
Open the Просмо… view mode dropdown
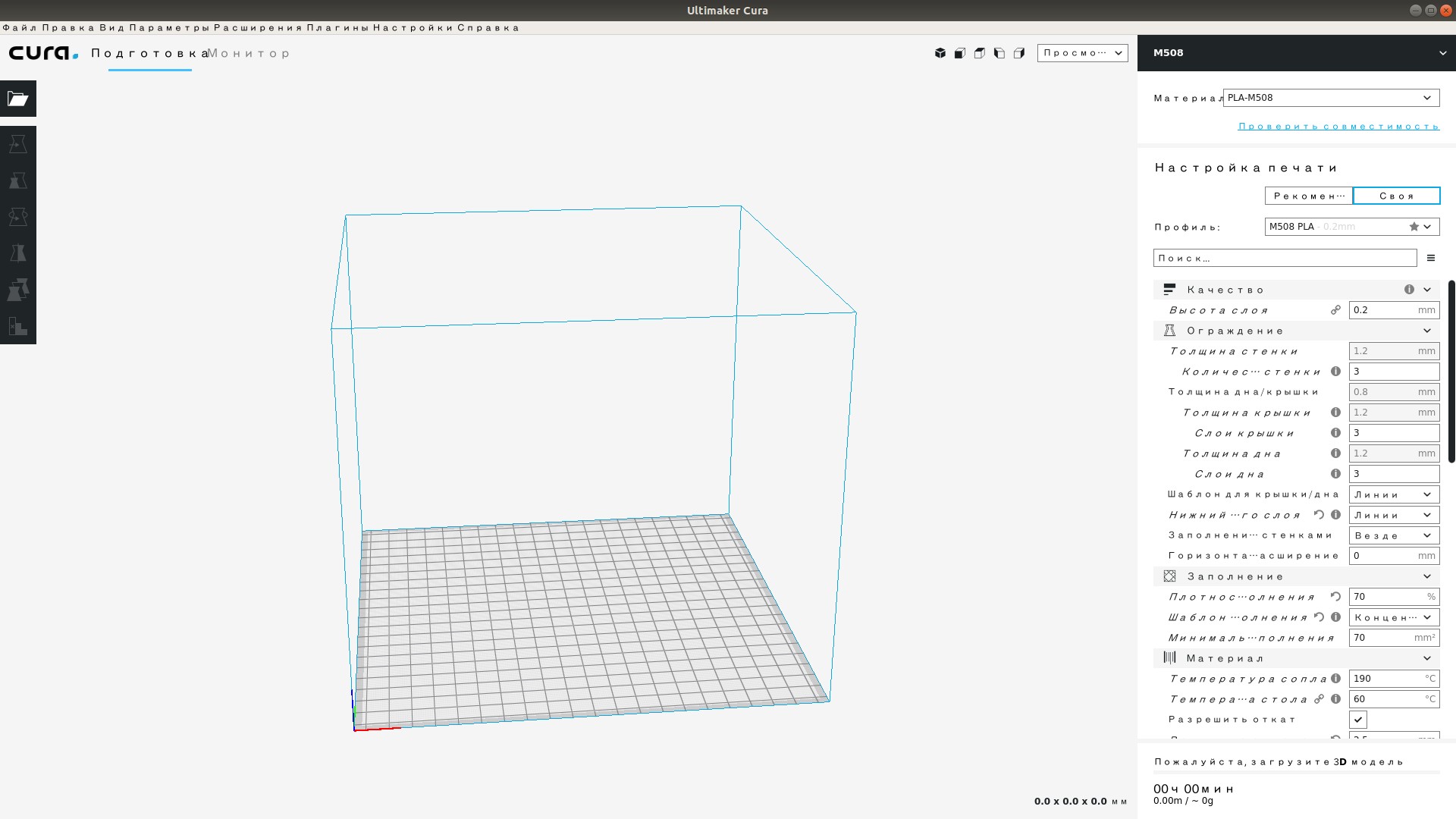click(1082, 53)
